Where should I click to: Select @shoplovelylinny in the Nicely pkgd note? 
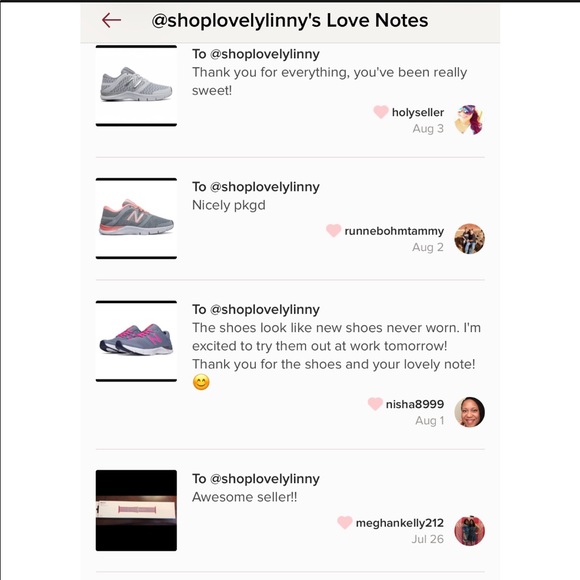tap(264, 187)
